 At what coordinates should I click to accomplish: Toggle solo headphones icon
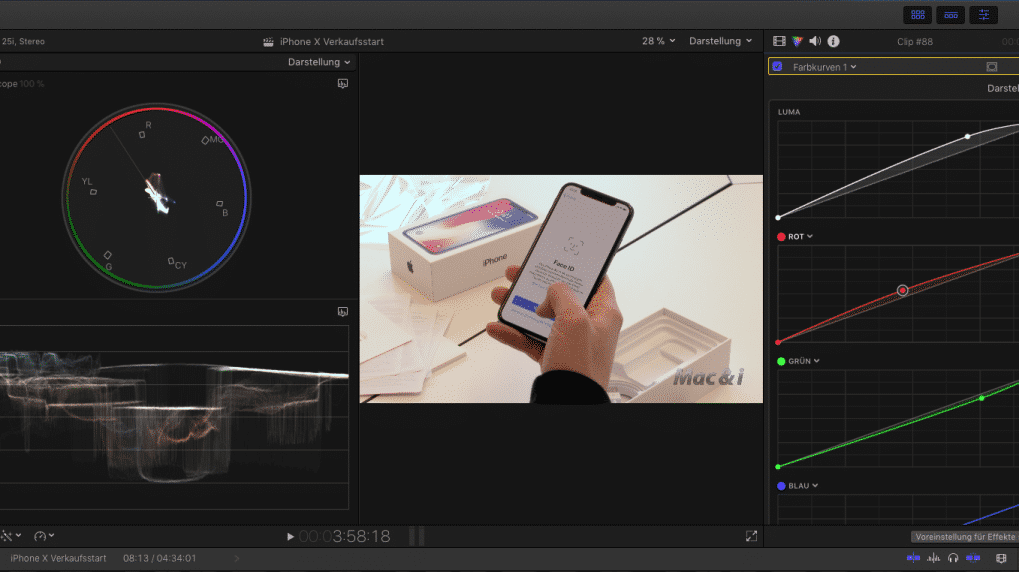coord(953,558)
